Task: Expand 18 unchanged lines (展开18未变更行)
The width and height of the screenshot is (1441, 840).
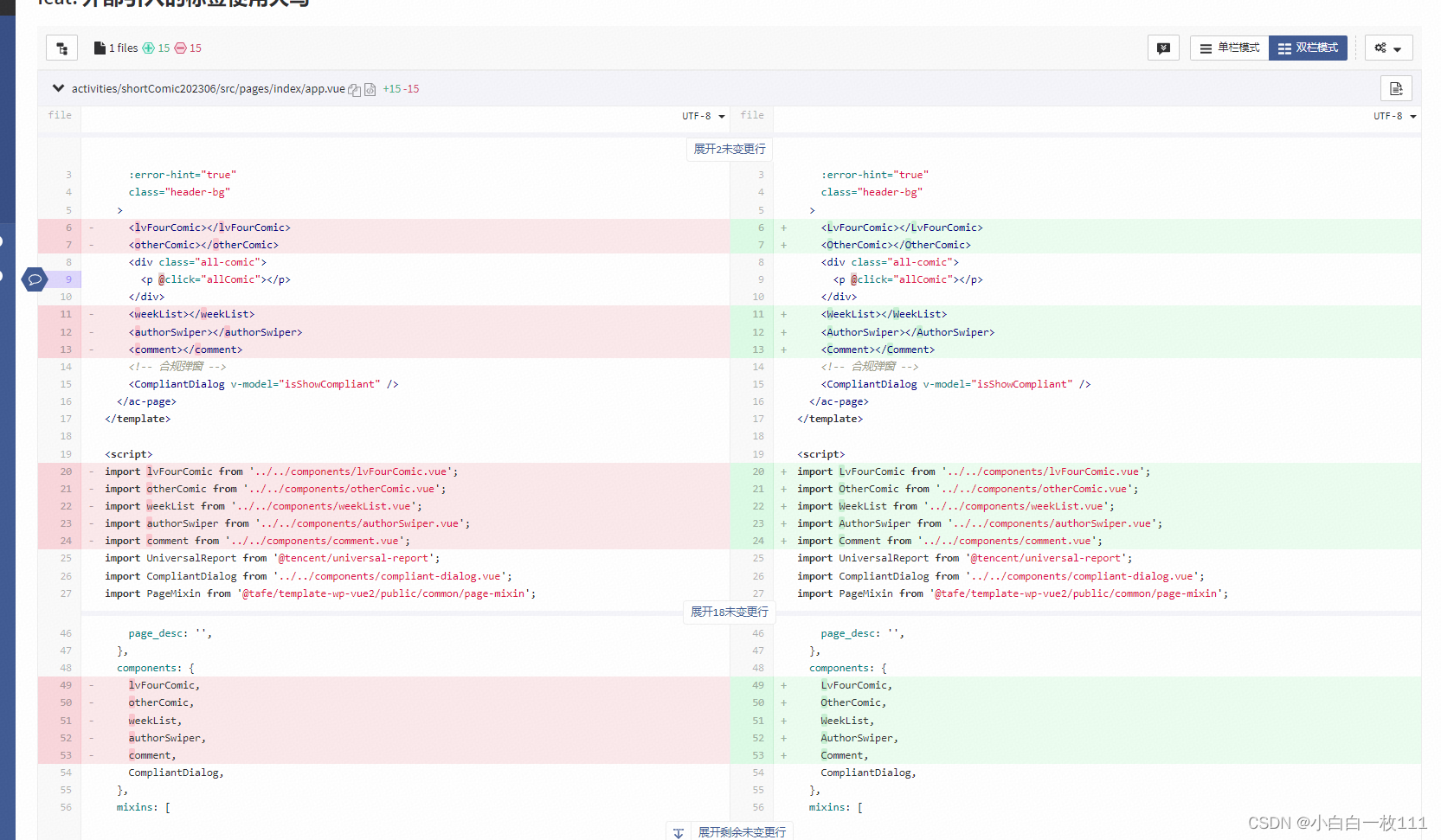Action: (x=730, y=612)
